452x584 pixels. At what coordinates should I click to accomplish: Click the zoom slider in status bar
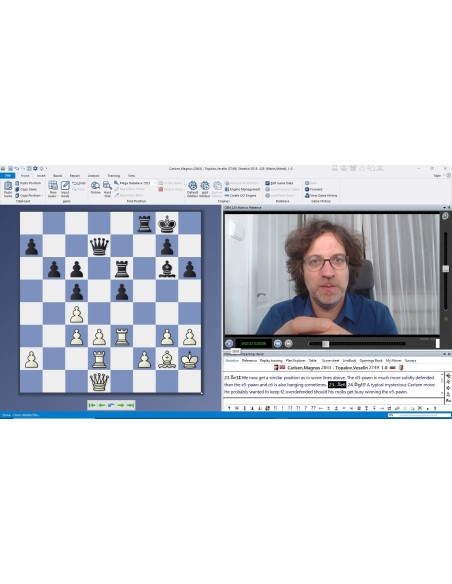coord(419,415)
